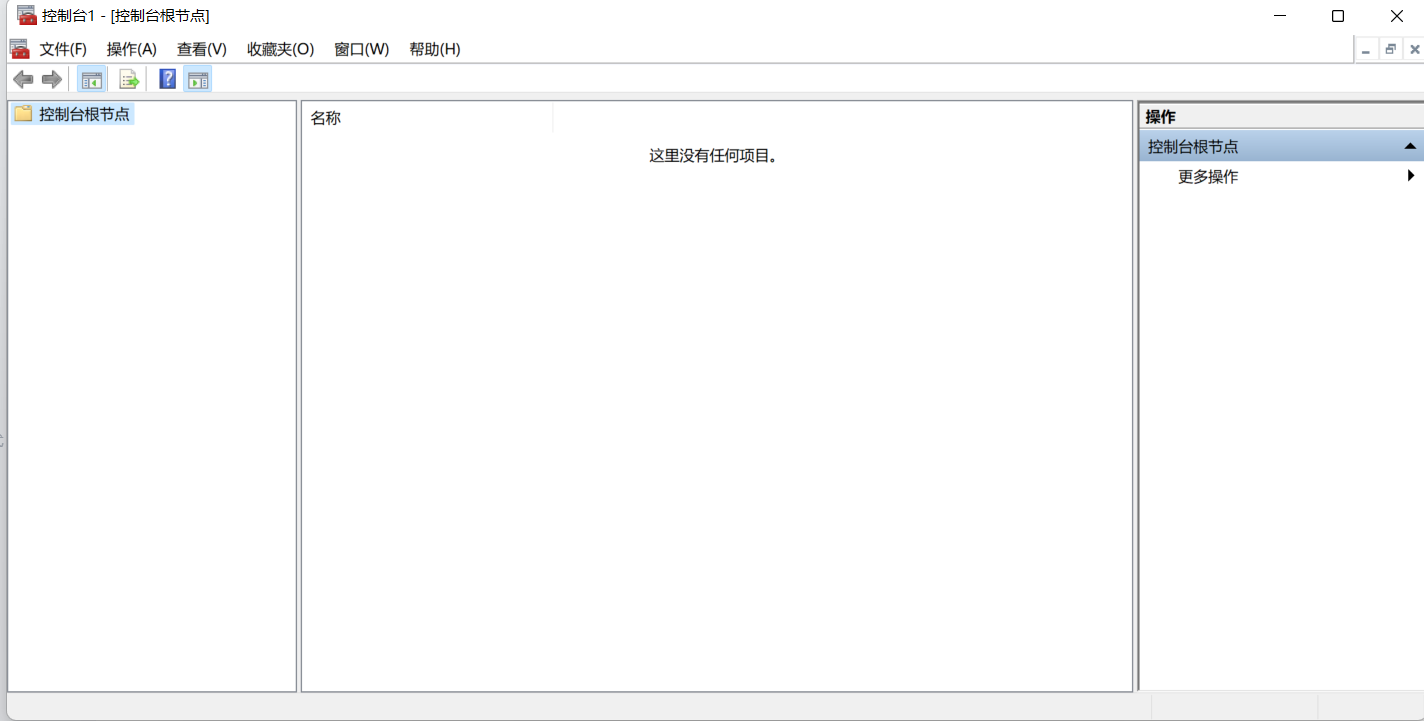Open the 查看 menu
Image resolution: width=1424 pixels, height=721 pixels.
201,48
